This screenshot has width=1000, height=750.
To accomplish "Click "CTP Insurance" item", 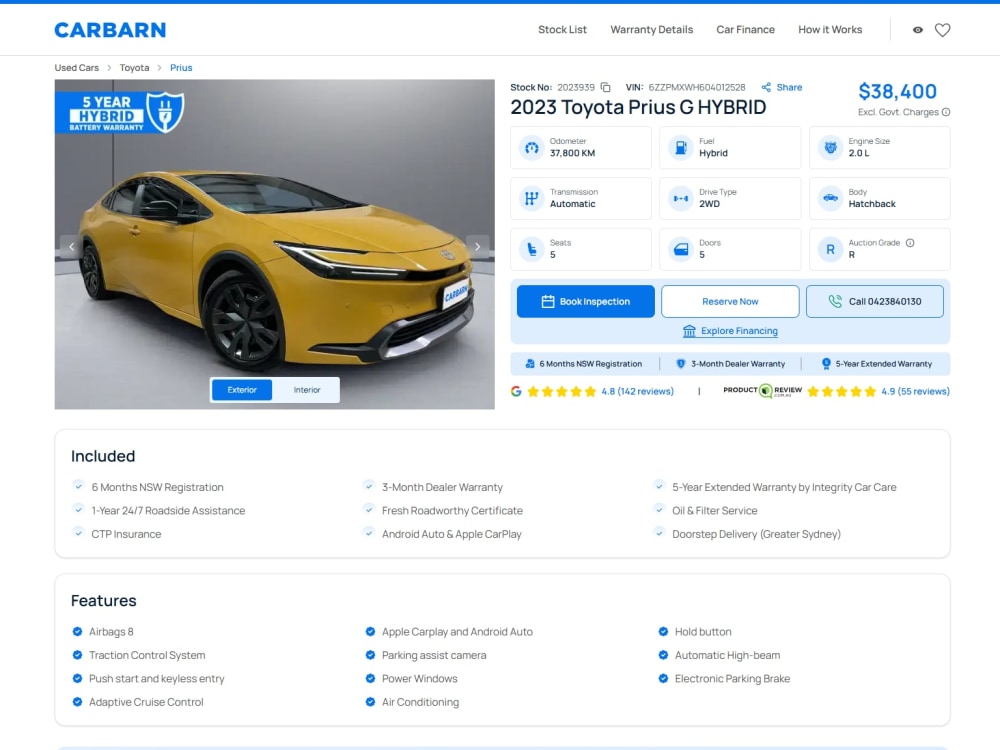I will [126, 534].
